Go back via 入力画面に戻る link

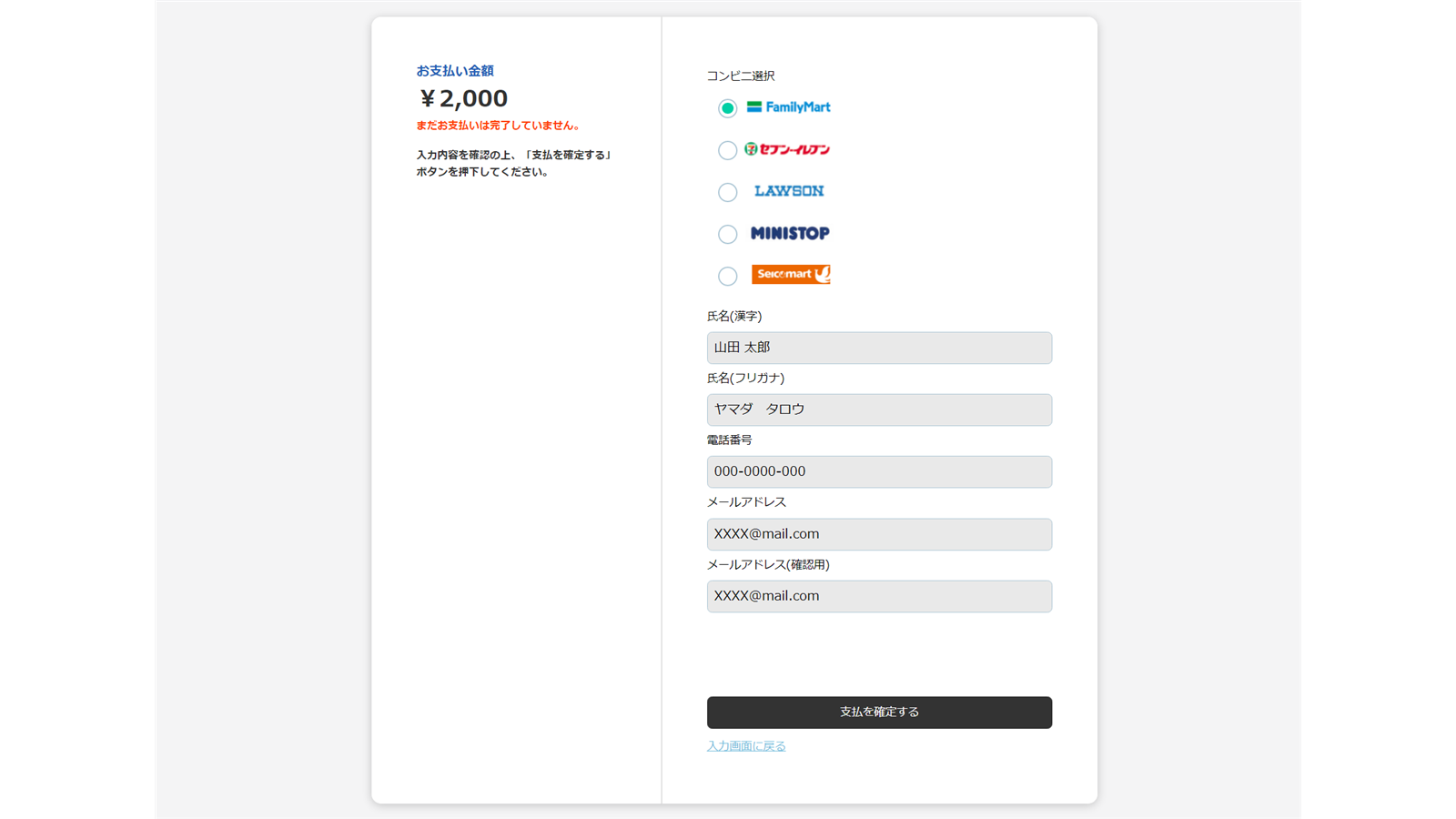tap(746, 746)
